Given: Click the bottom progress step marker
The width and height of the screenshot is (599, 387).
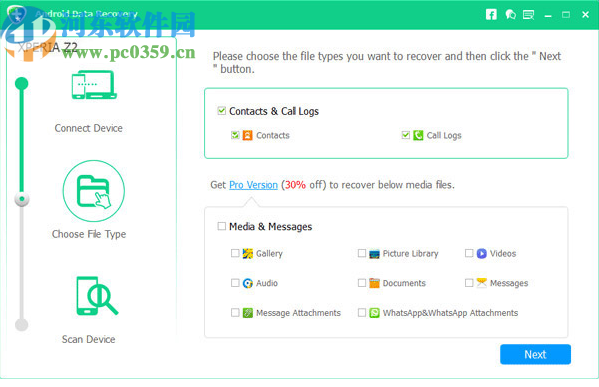Looking at the screenshot, I should point(22,325).
